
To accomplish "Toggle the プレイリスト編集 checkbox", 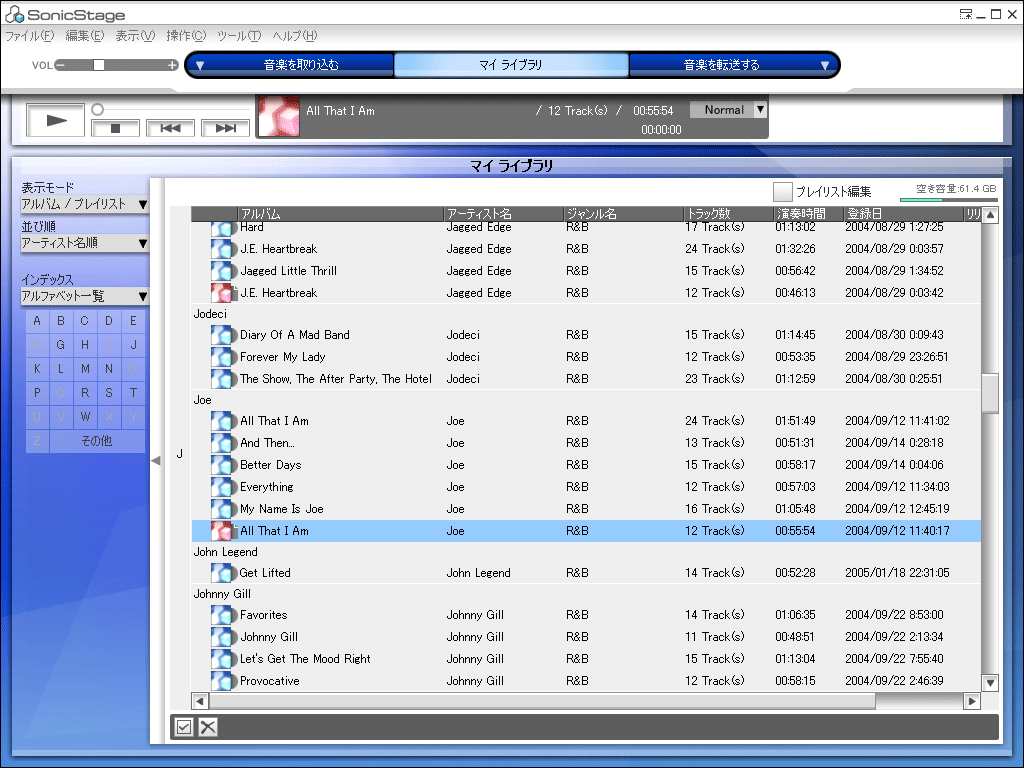I will click(x=782, y=191).
